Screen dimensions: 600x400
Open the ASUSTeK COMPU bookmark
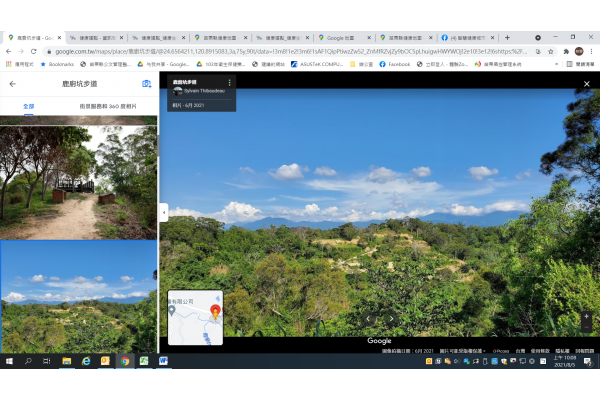tap(317, 64)
